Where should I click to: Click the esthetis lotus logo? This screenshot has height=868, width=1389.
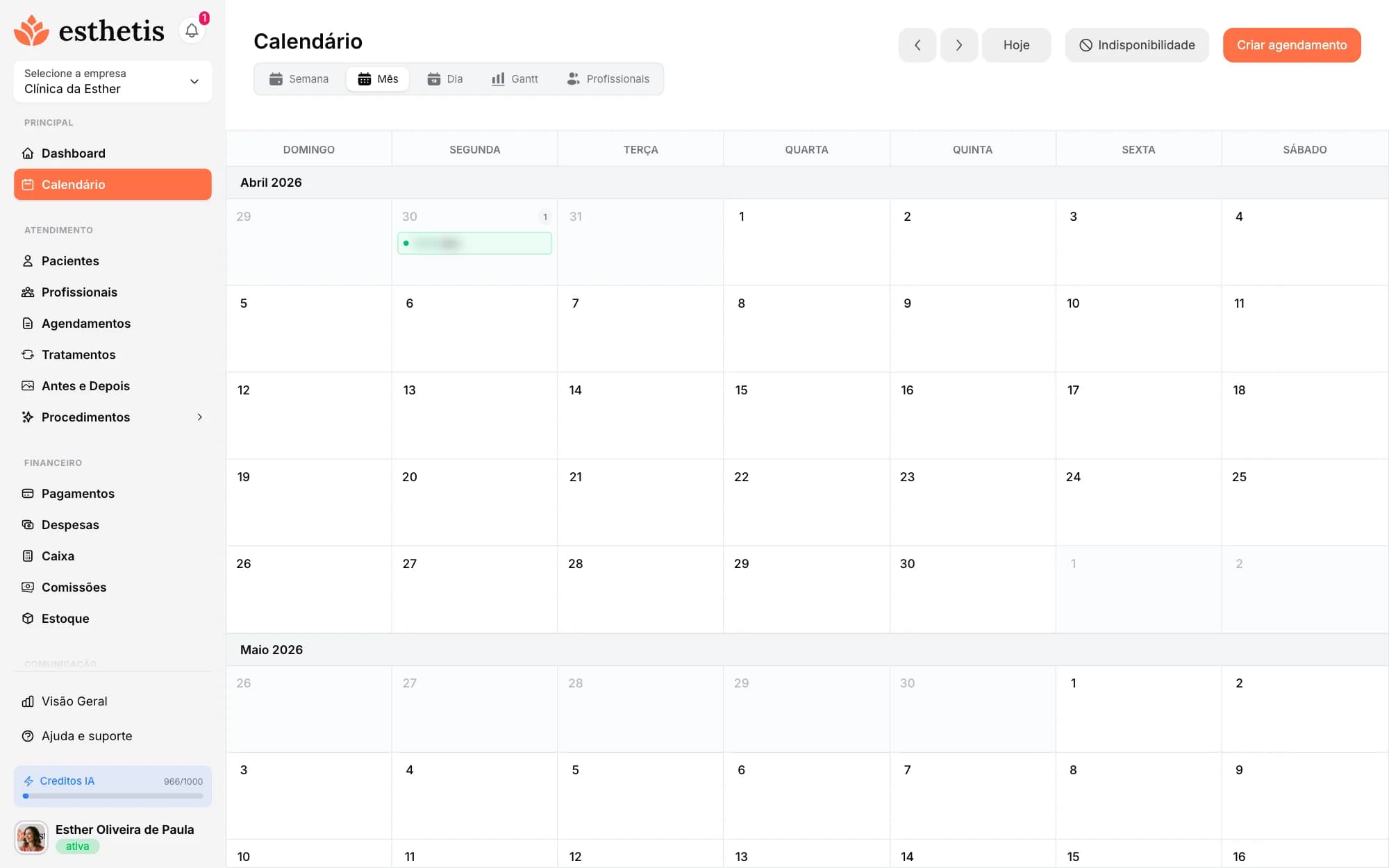pos(31,31)
